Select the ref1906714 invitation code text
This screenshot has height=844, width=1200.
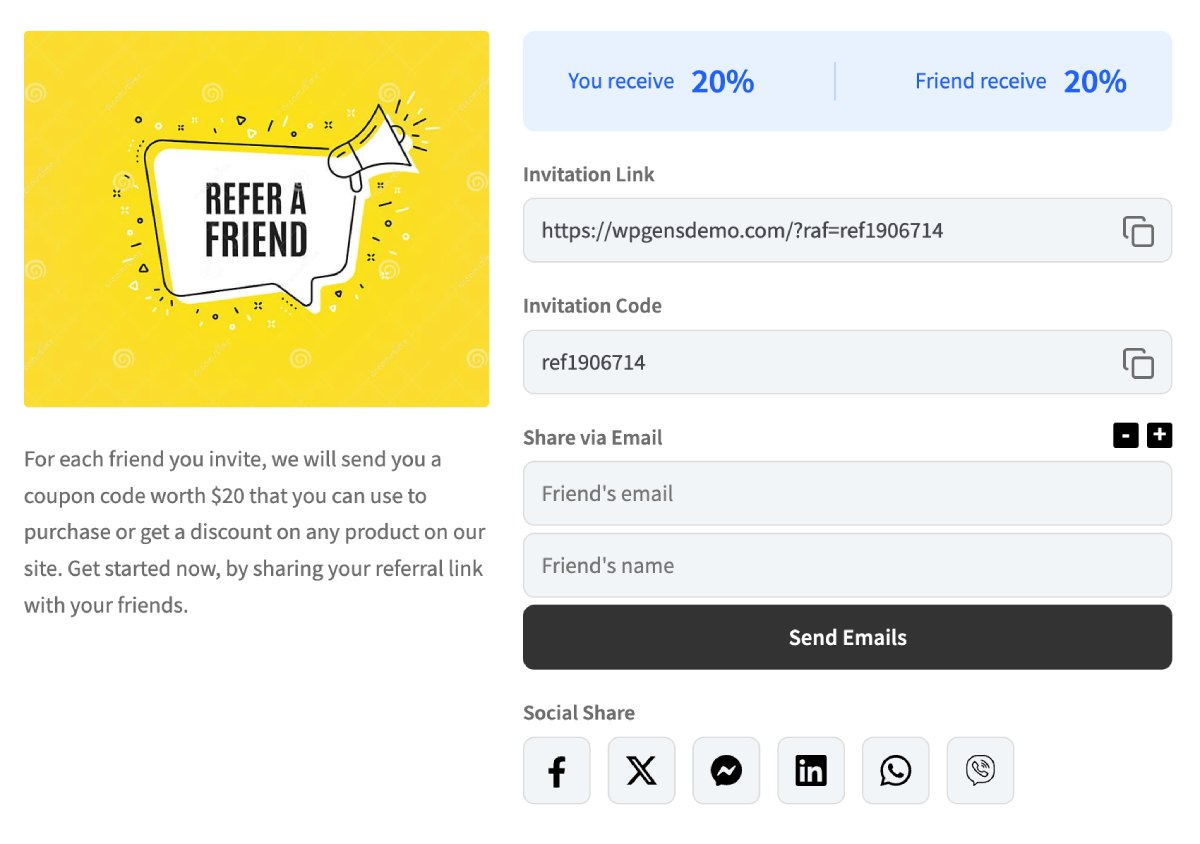click(594, 363)
